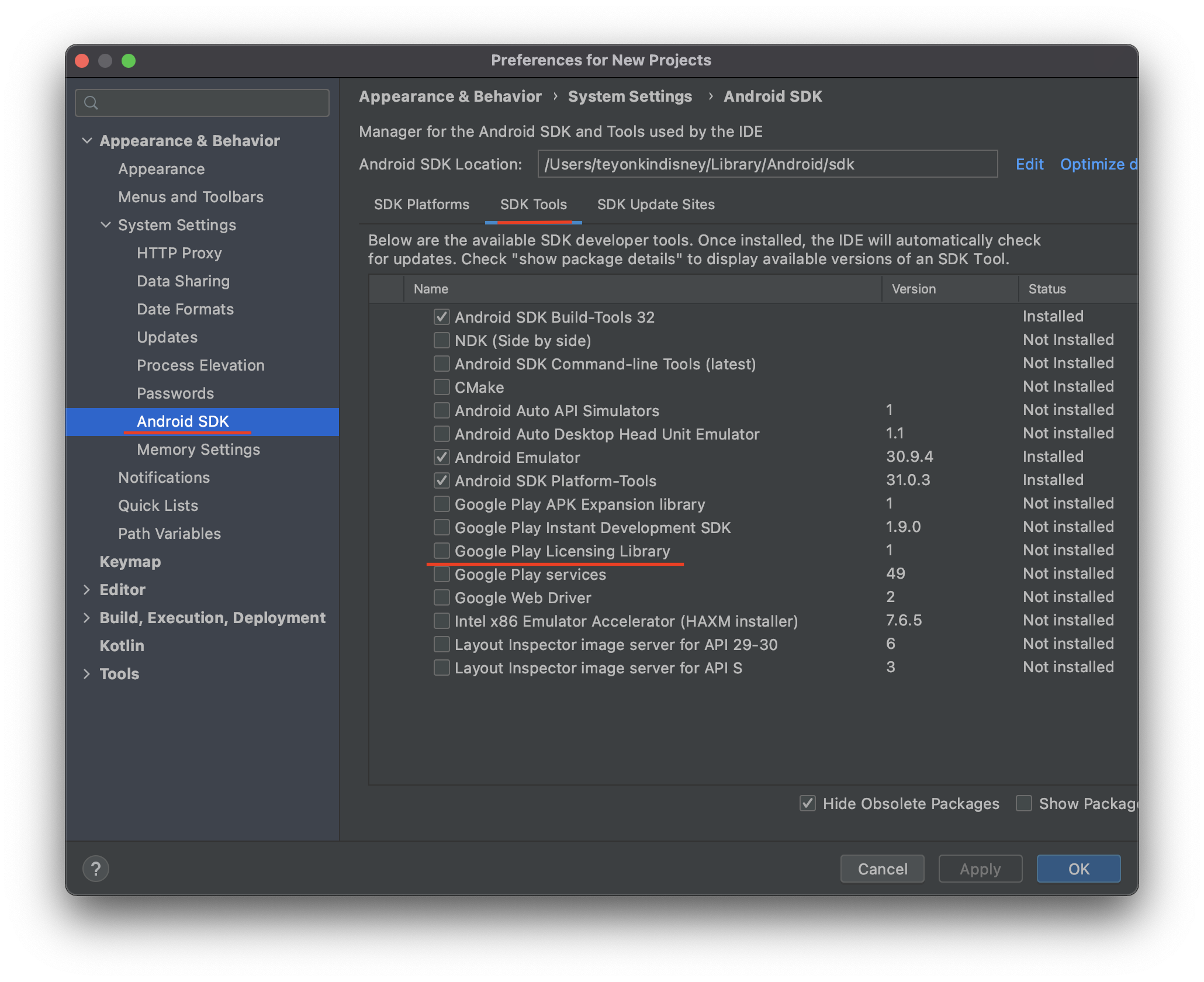Viewport: 1204px width, 982px height.
Task: Open the SDK Update Sites tab
Action: [x=656, y=205]
